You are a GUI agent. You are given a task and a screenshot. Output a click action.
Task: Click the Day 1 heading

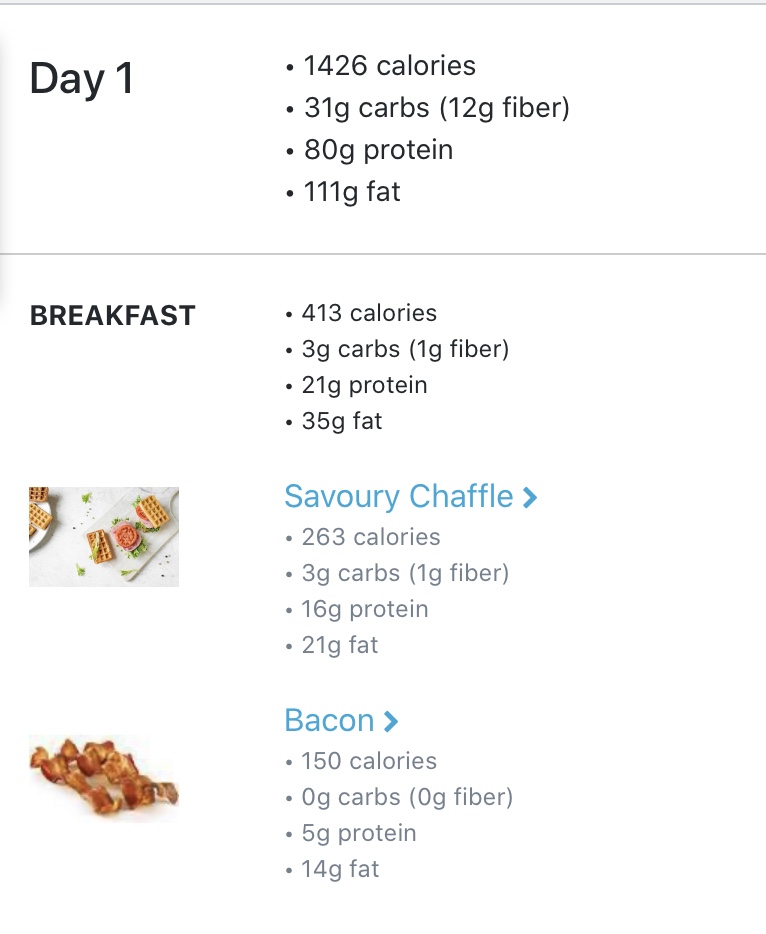point(82,79)
